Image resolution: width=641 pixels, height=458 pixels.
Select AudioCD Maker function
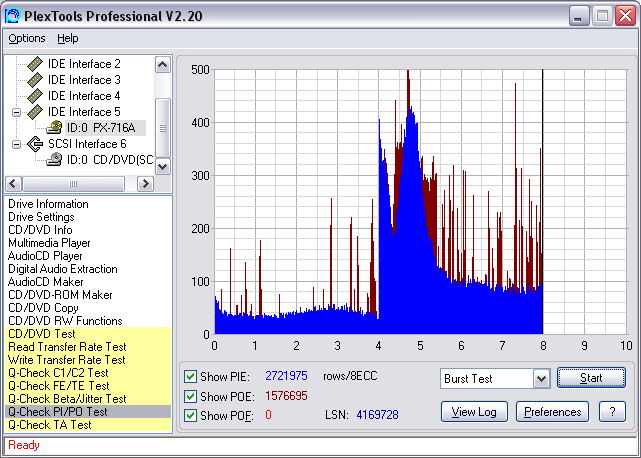pos(45,282)
